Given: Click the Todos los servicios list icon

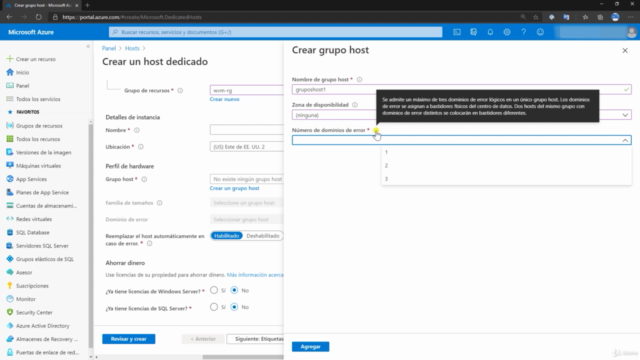Looking at the screenshot, I should 10,99.
